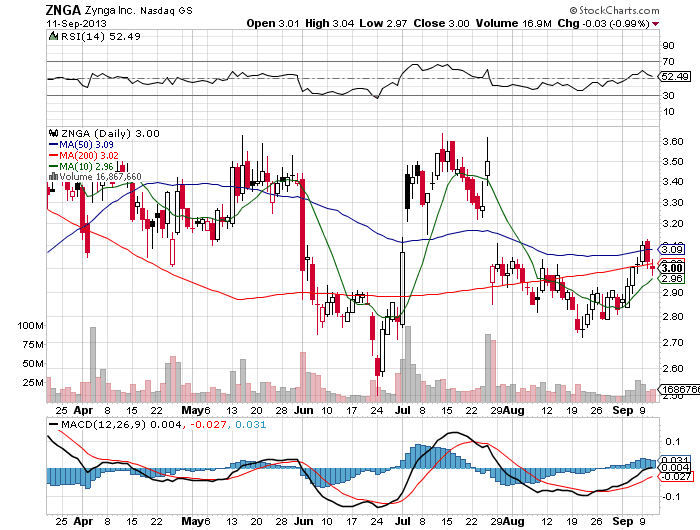This screenshot has width=700, height=530.
Task: Click the RSI(14) 52.49 legend text
Action: 100,36
